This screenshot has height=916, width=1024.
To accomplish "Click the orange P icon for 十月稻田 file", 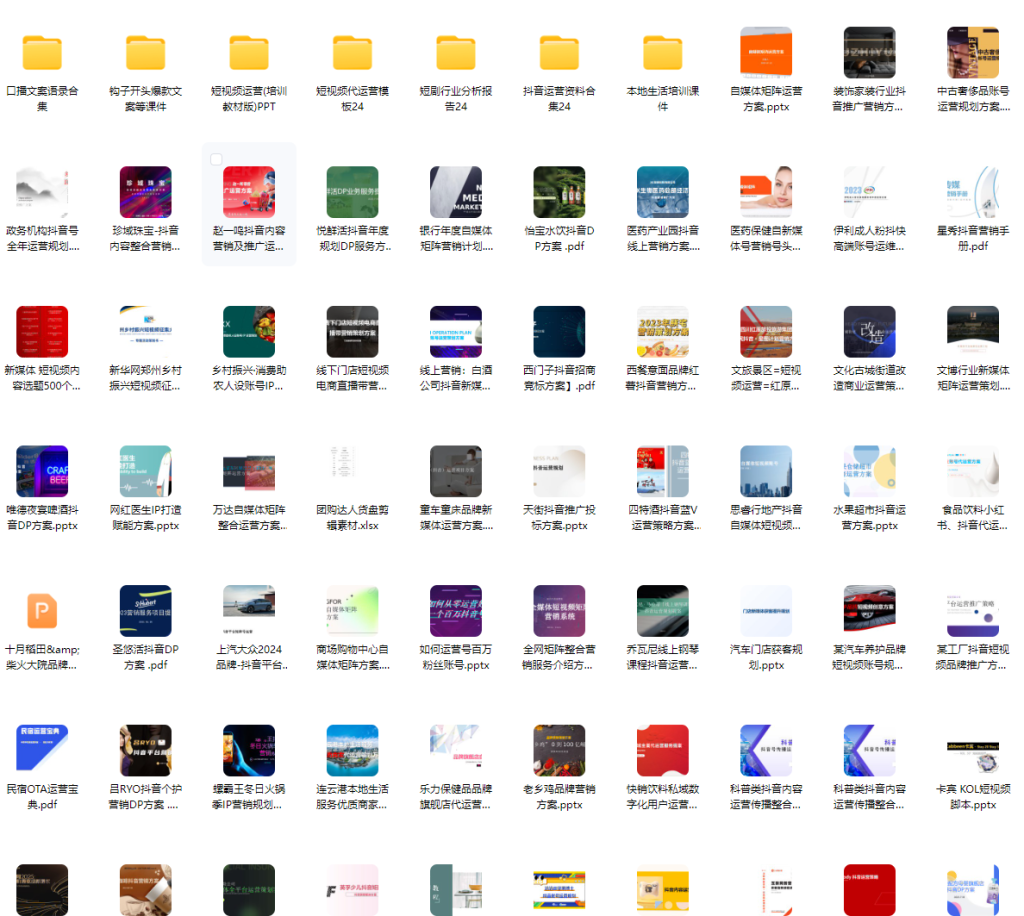I will (42, 611).
